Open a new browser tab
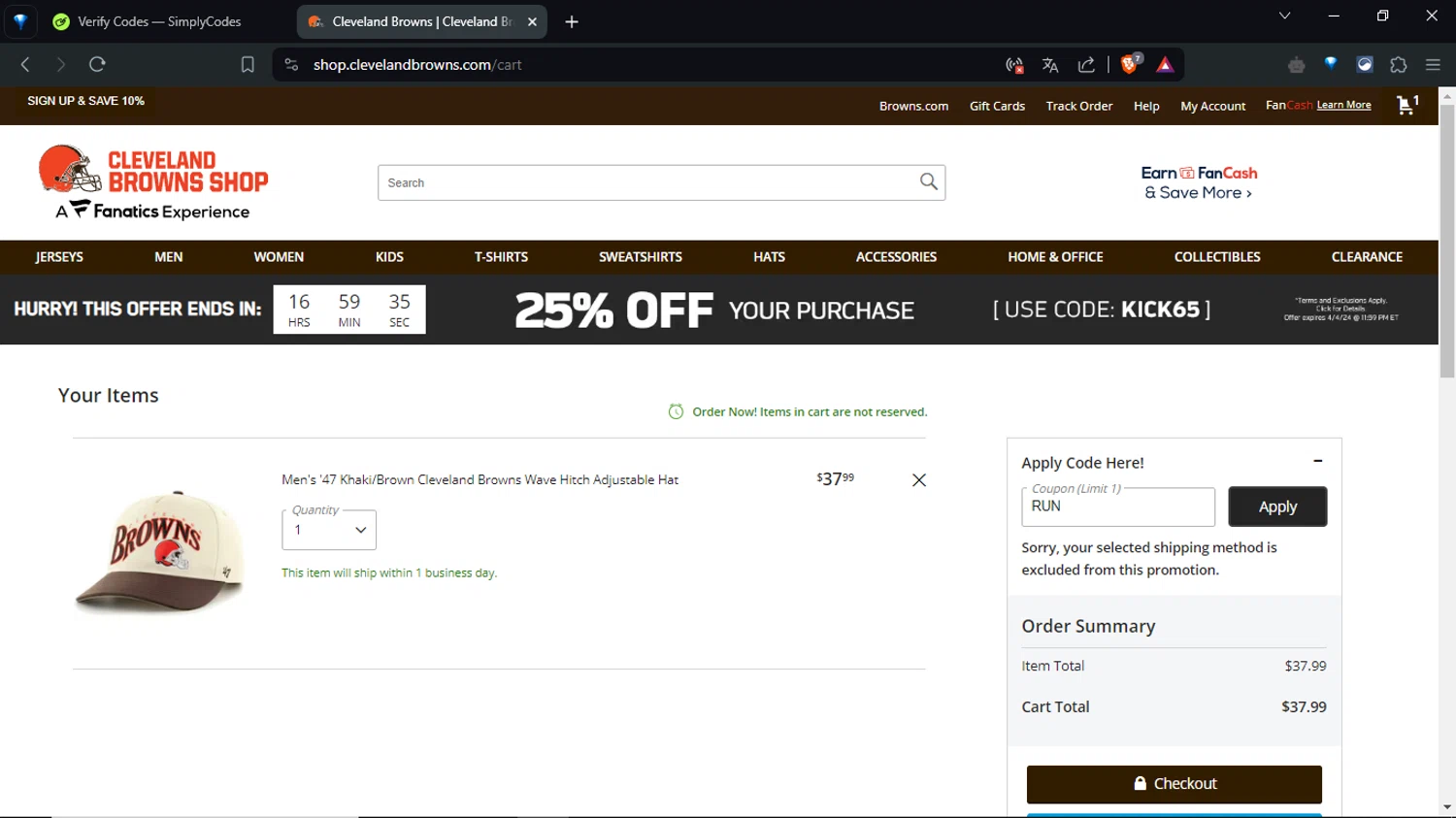Image resolution: width=1456 pixels, height=818 pixels. (x=572, y=21)
